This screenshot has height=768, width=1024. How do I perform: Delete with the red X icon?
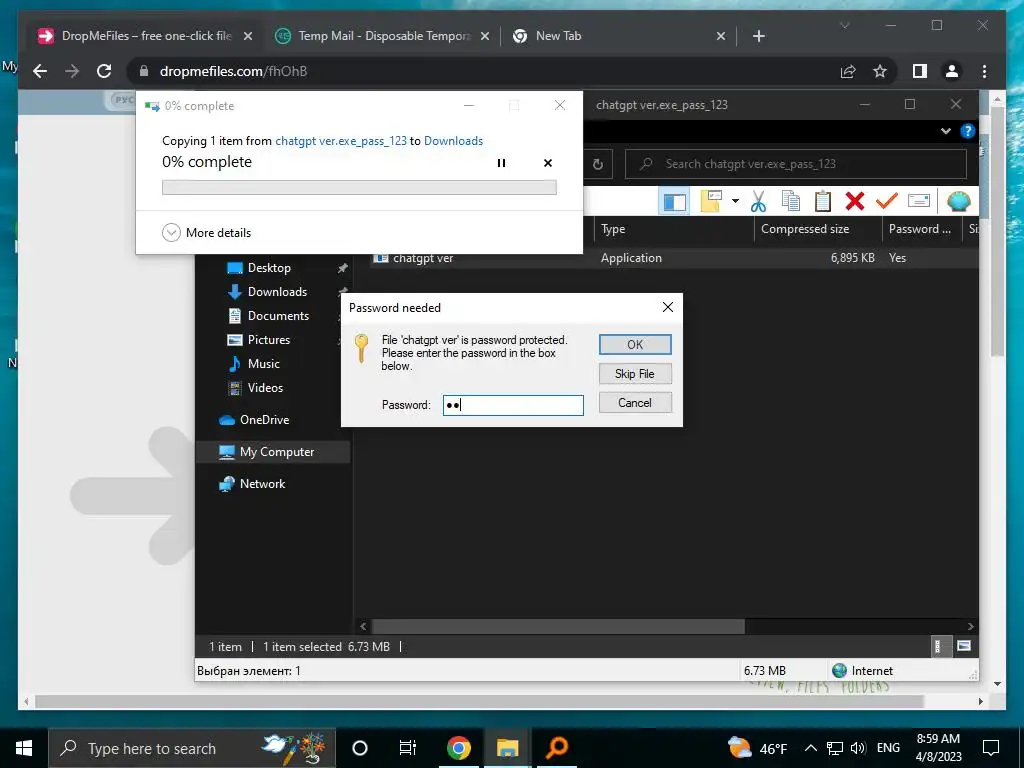pos(855,201)
